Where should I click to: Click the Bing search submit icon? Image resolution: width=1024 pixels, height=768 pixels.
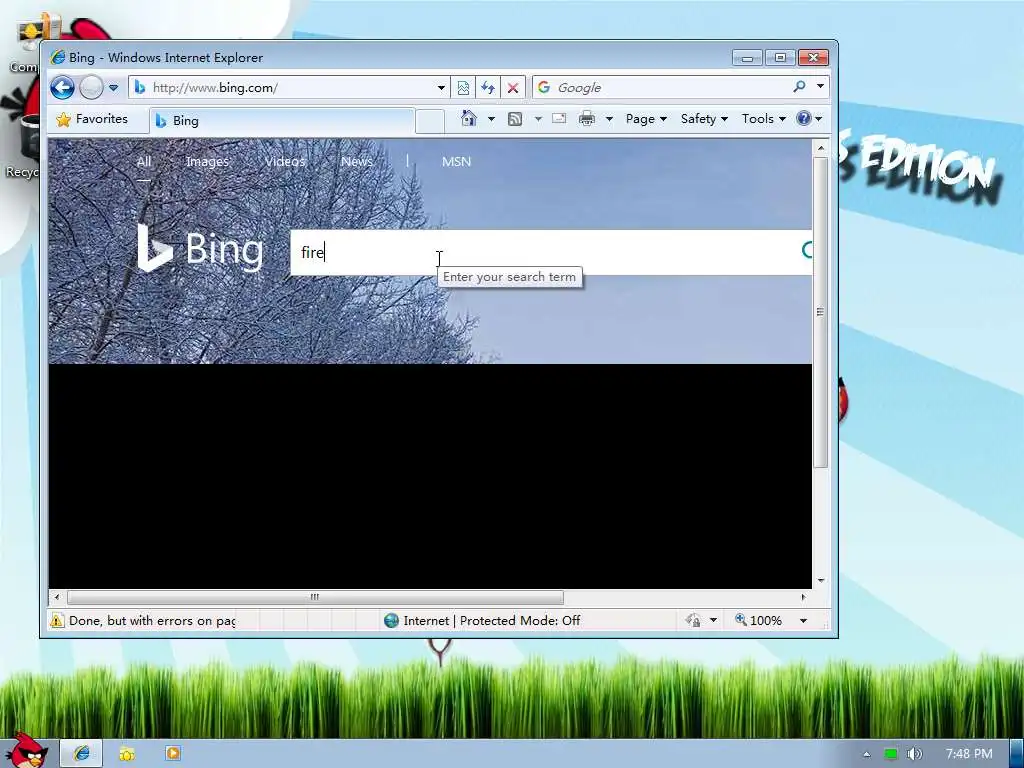(x=807, y=250)
